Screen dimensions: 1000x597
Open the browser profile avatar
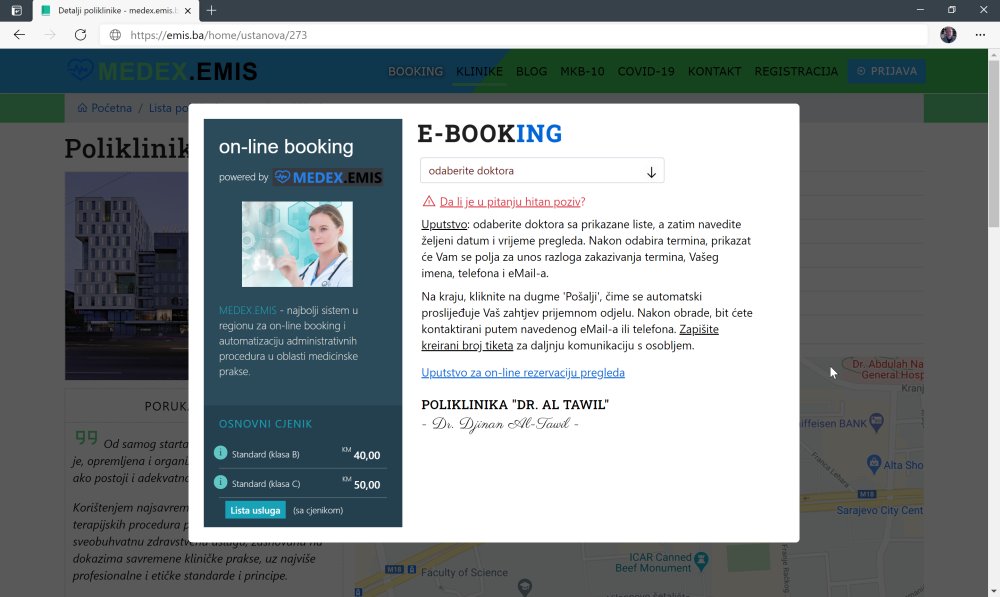pyautogui.click(x=948, y=35)
